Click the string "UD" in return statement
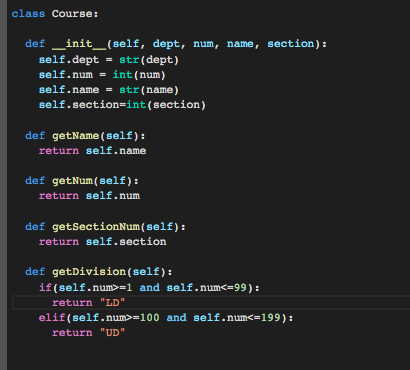The image size is (410, 370). [112, 332]
